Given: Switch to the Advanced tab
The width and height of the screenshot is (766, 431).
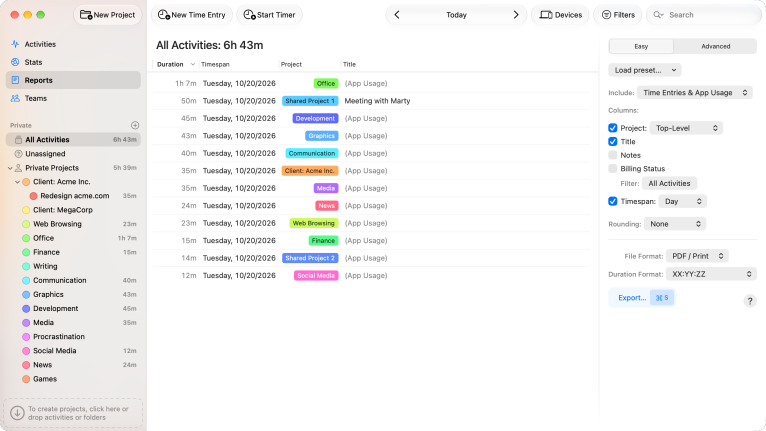Looking at the screenshot, I should pos(716,46).
